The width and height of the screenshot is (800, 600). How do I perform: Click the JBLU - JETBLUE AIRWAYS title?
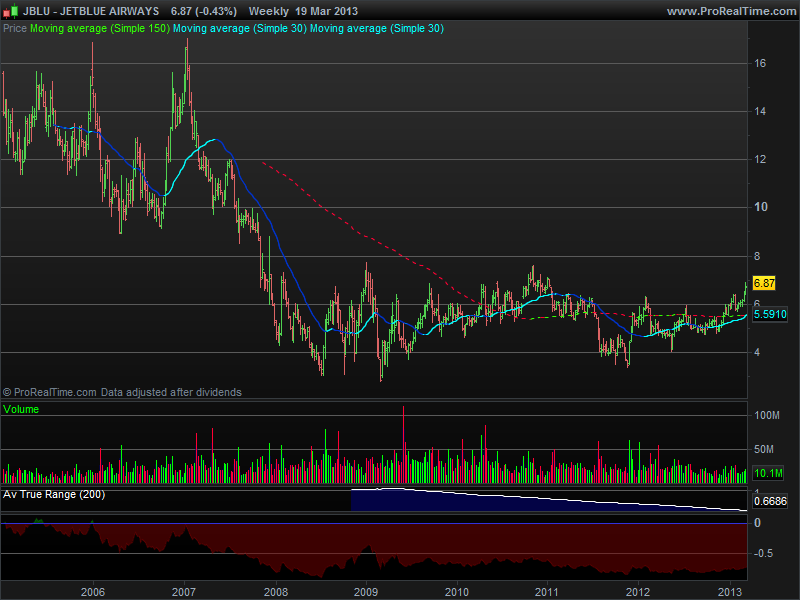point(90,11)
